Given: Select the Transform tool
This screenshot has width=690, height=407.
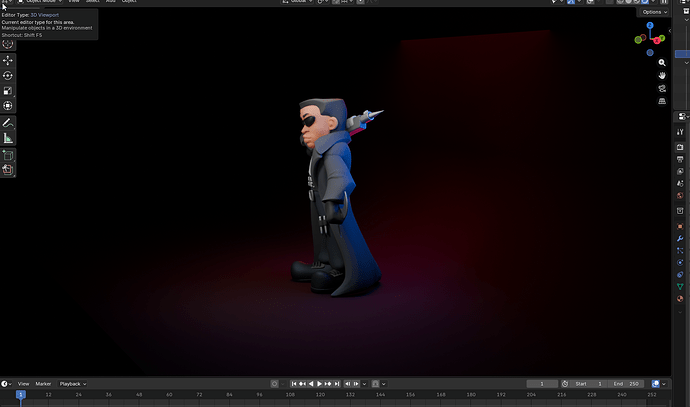Looking at the screenshot, I should [x=7, y=106].
